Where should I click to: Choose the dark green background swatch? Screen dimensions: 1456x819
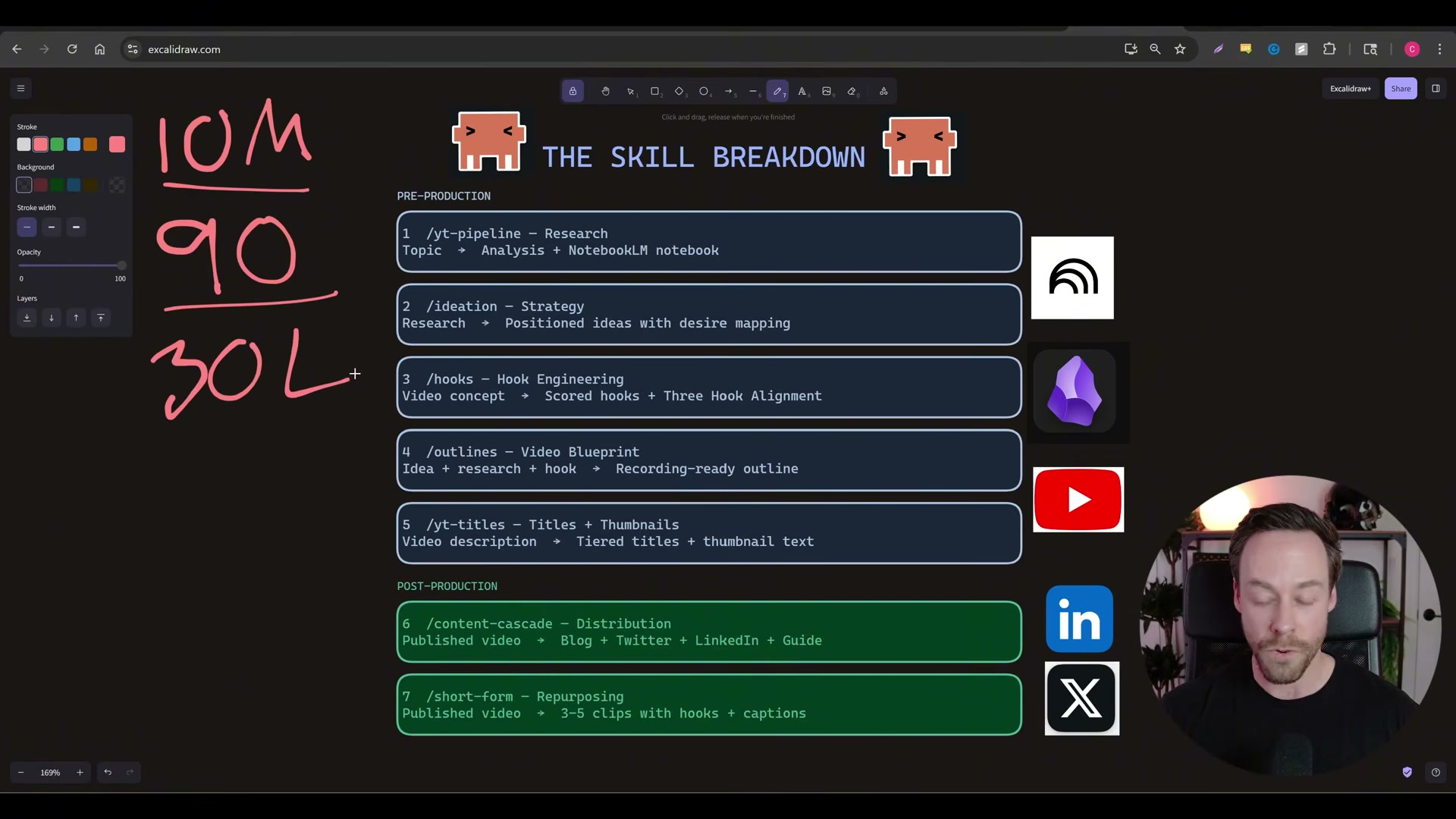pos(57,185)
